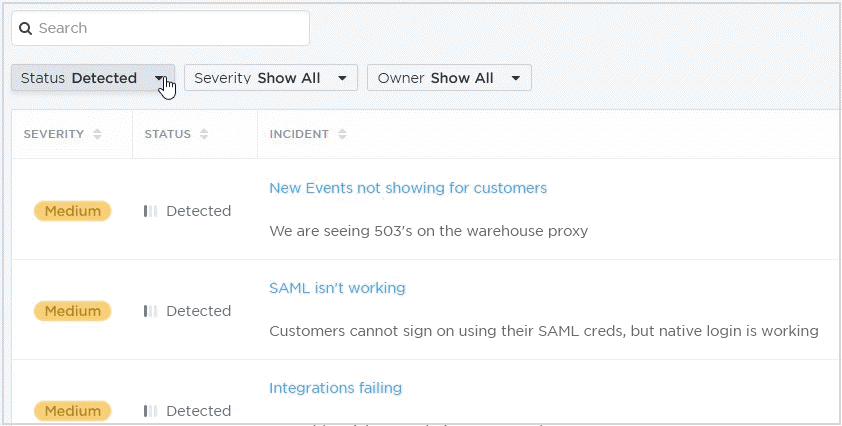Viewport: 842px width, 426px height.
Task: Click status bars icon in New Events row
Action: [151, 211]
